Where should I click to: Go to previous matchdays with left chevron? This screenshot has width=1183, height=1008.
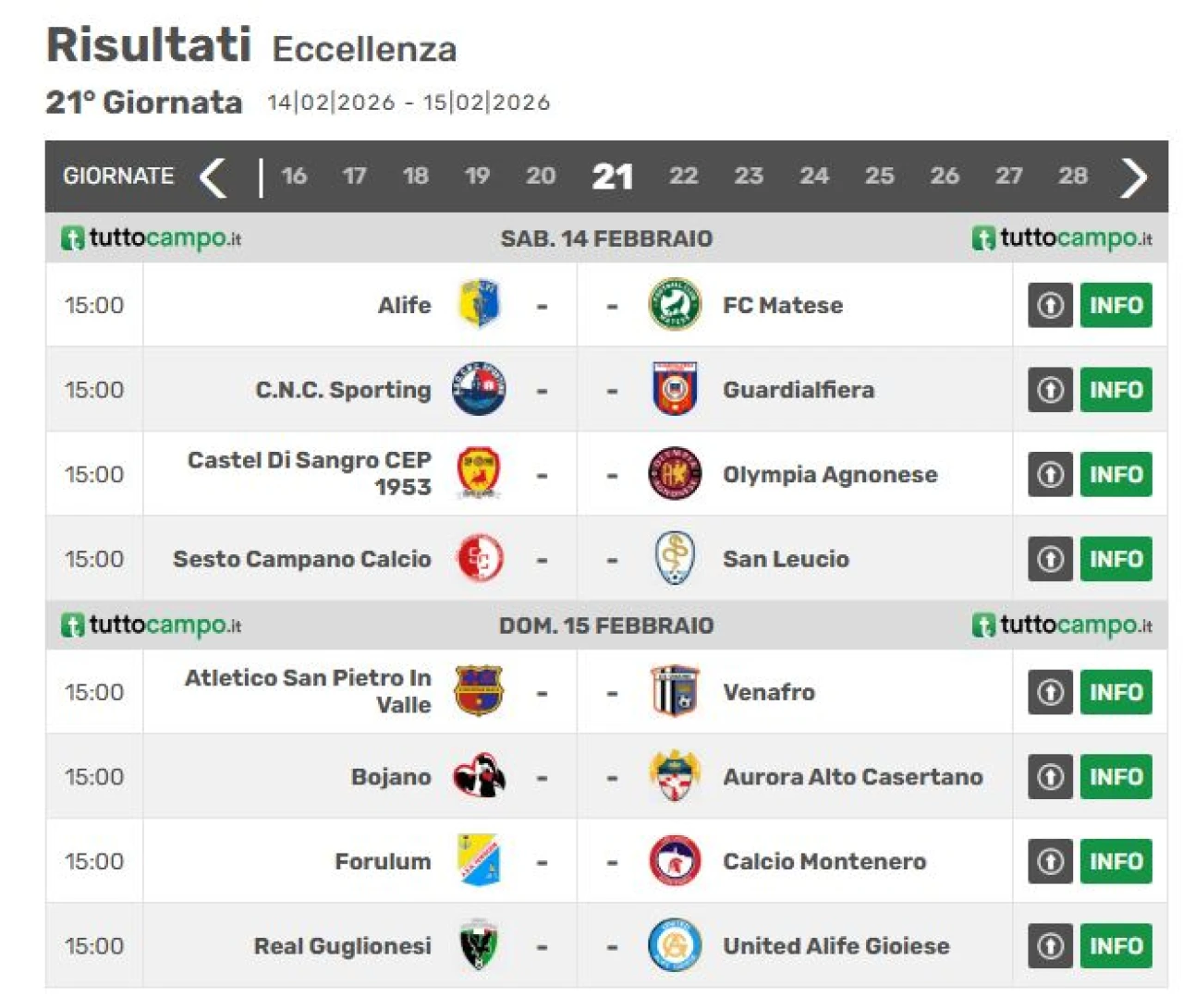(x=213, y=176)
